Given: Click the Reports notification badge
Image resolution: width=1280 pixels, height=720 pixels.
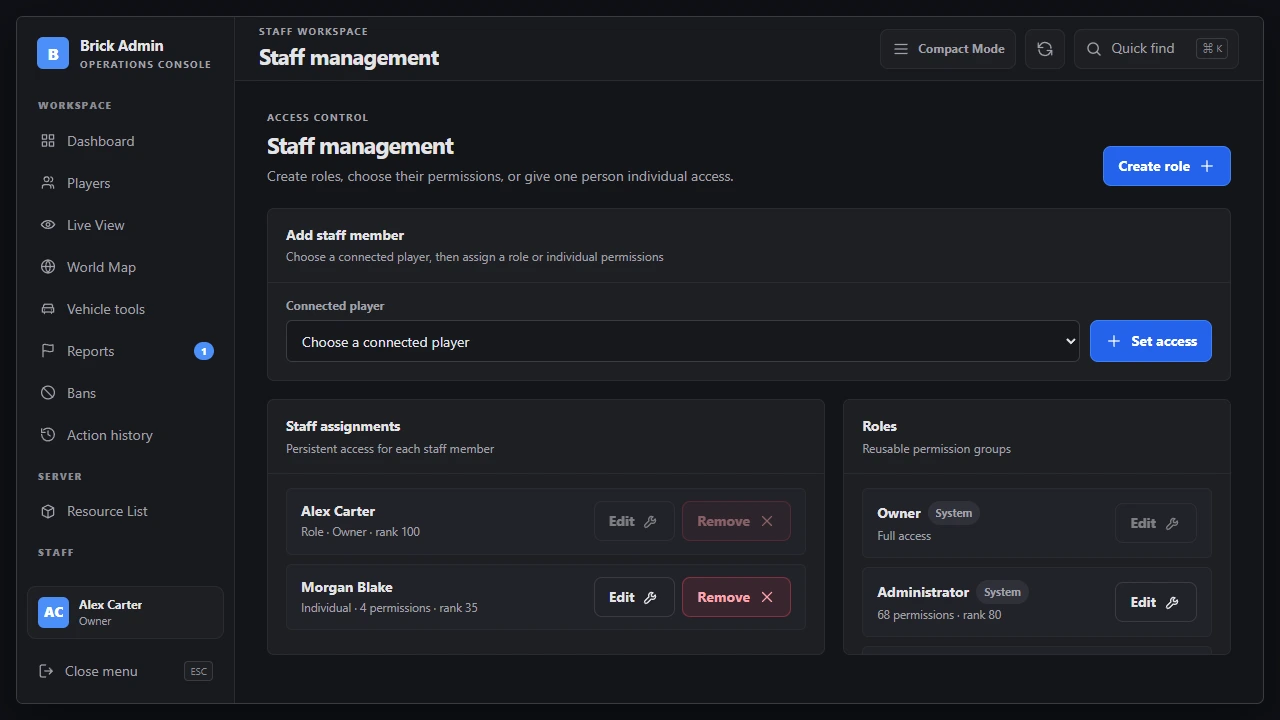Looking at the screenshot, I should coord(204,351).
